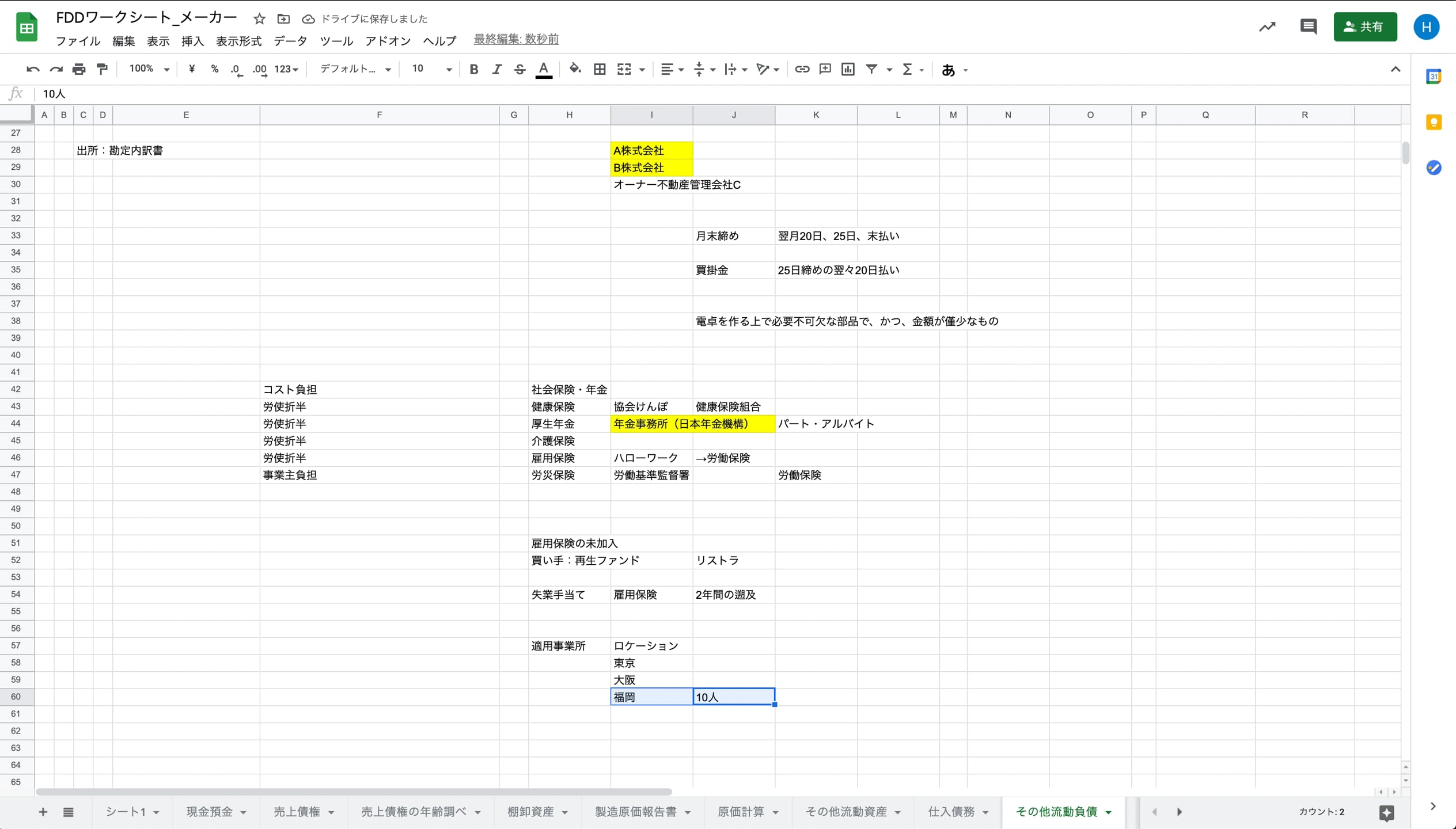Add a new sheet with plus button
The height and width of the screenshot is (829, 1456).
click(43, 812)
